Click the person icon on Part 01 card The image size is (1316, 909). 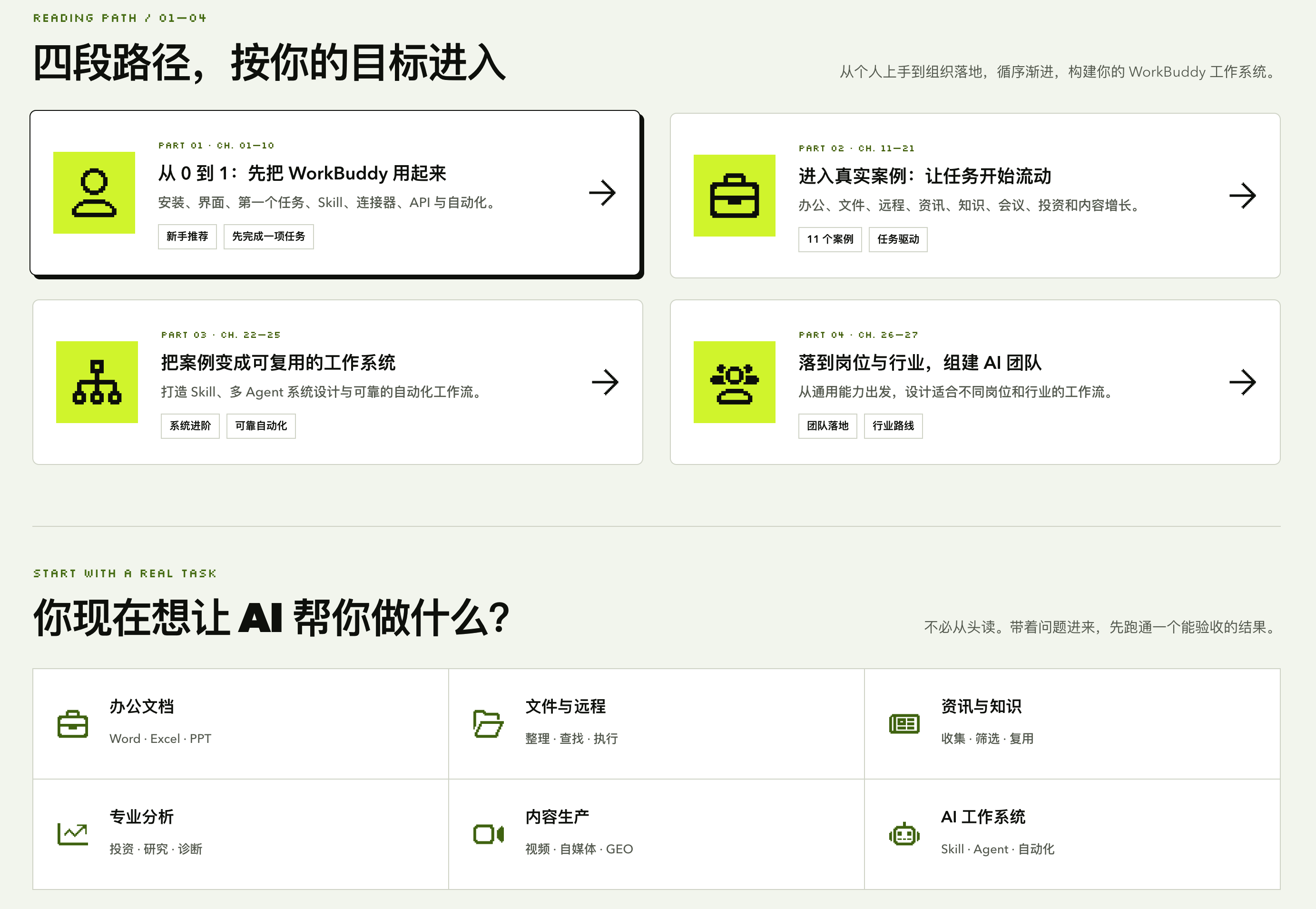(x=94, y=192)
